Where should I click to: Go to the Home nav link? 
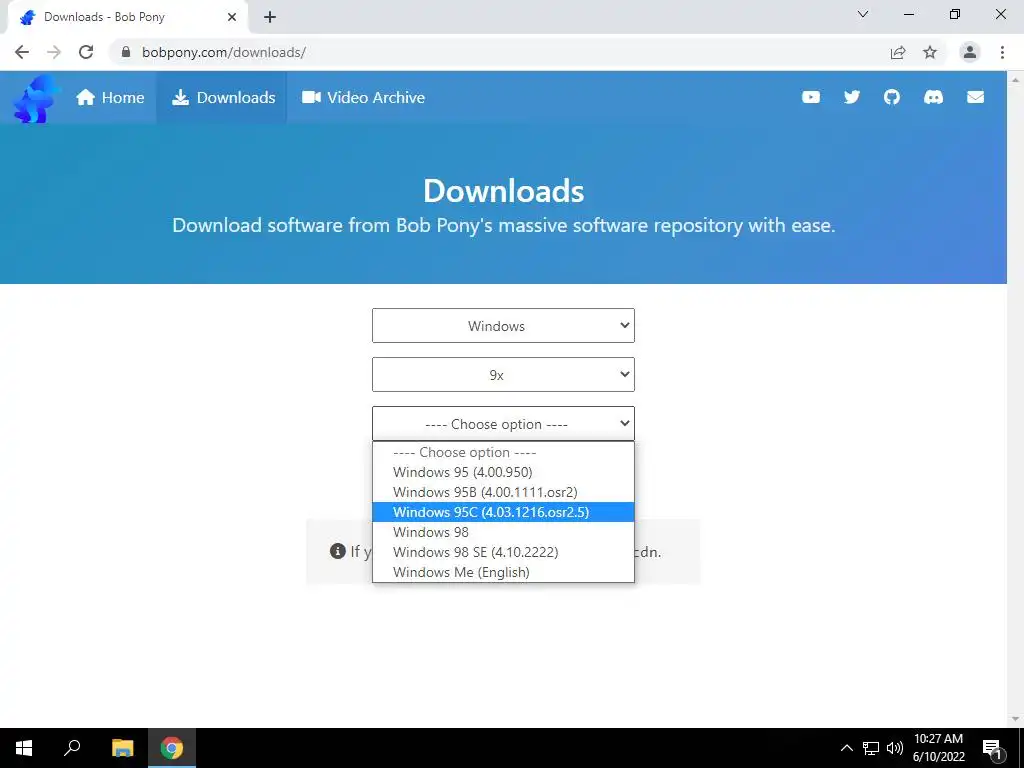[110, 97]
